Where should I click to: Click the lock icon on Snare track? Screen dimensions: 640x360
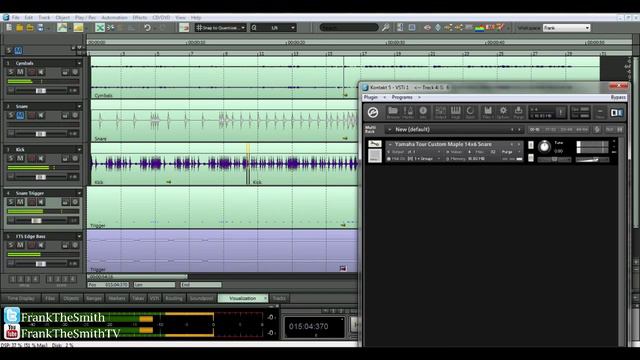pyautogui.click(x=65, y=116)
